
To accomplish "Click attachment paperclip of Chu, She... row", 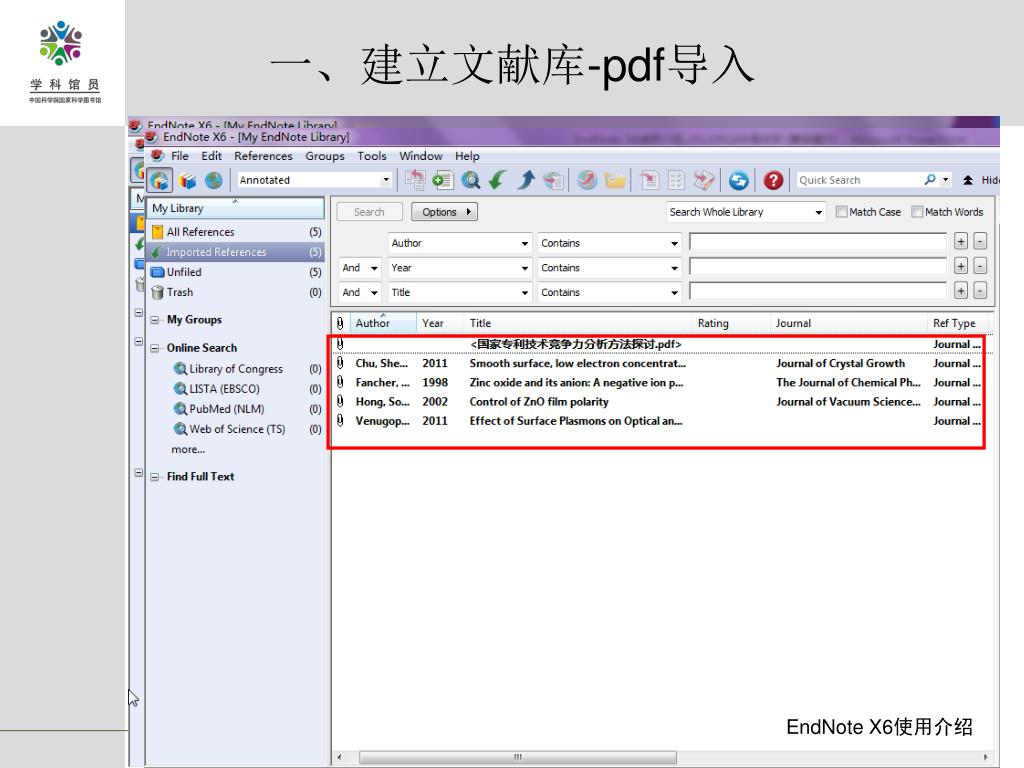I will tap(340, 363).
